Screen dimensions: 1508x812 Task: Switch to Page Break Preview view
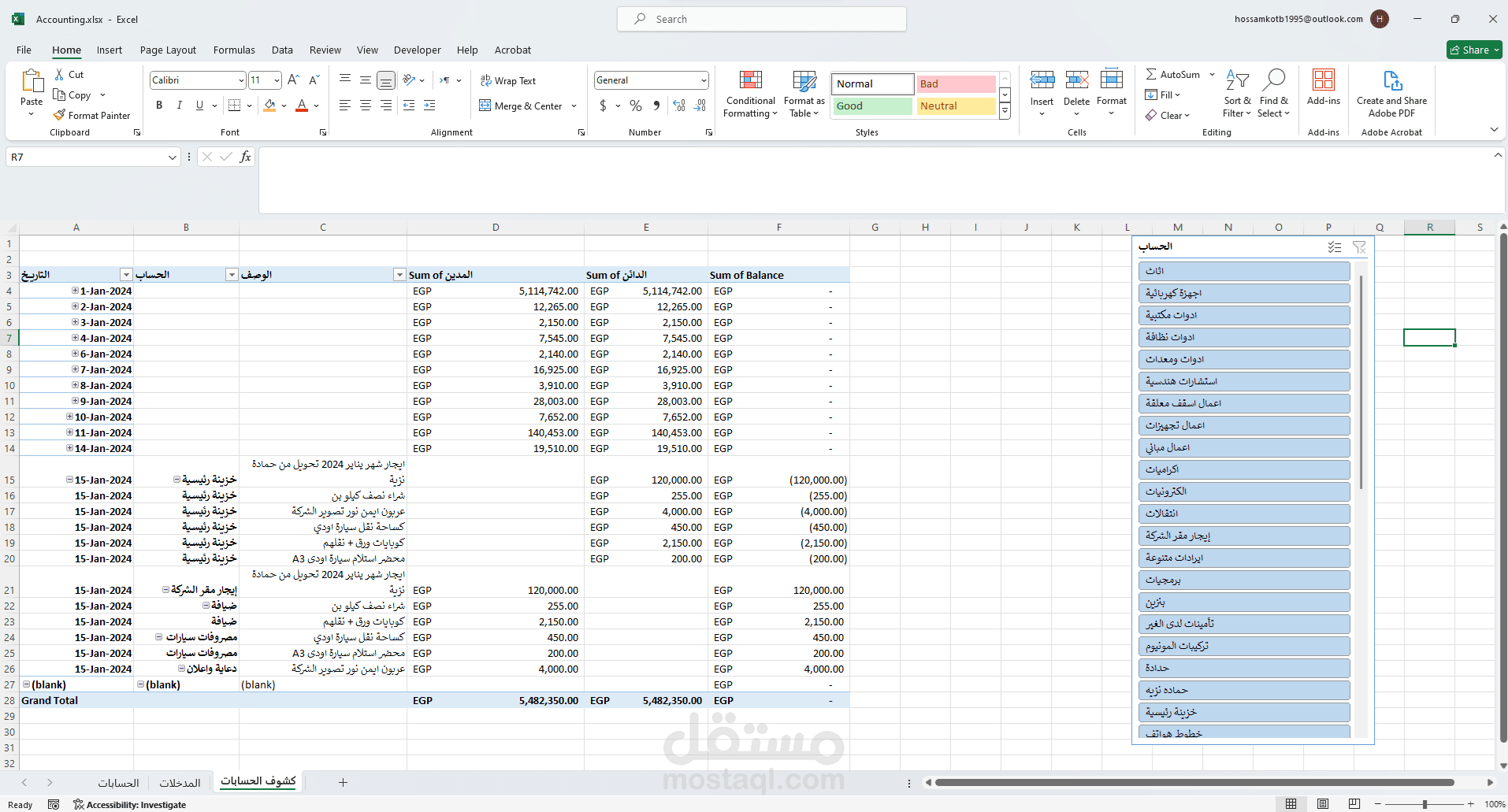[1354, 804]
